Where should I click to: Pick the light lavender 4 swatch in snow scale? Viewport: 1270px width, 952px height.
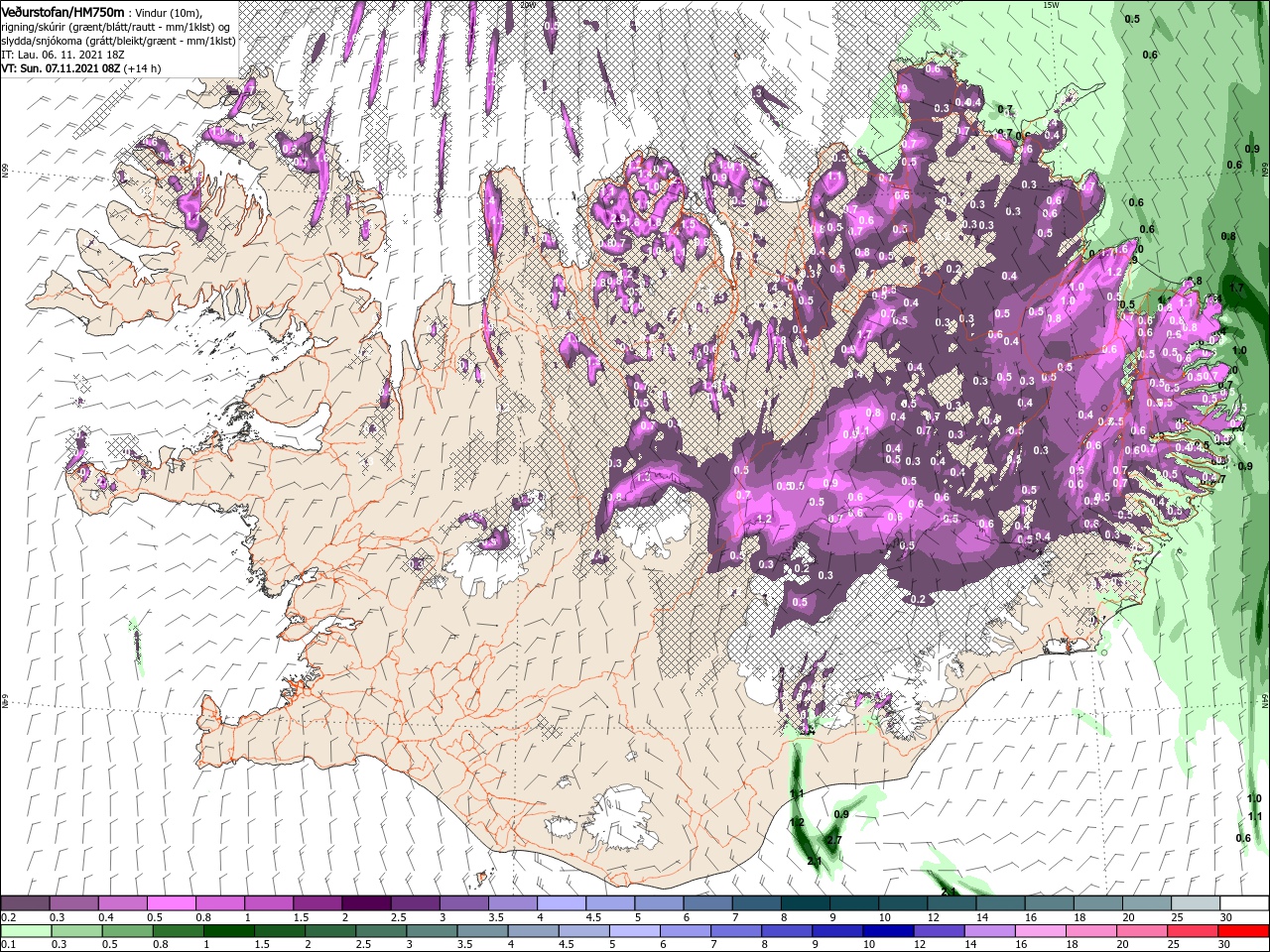561,903
